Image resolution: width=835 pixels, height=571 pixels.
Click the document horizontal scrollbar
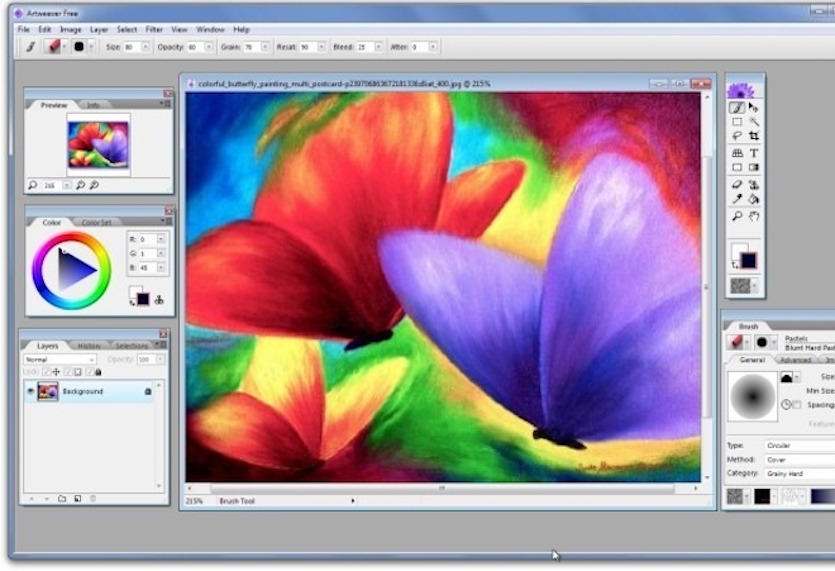441,488
